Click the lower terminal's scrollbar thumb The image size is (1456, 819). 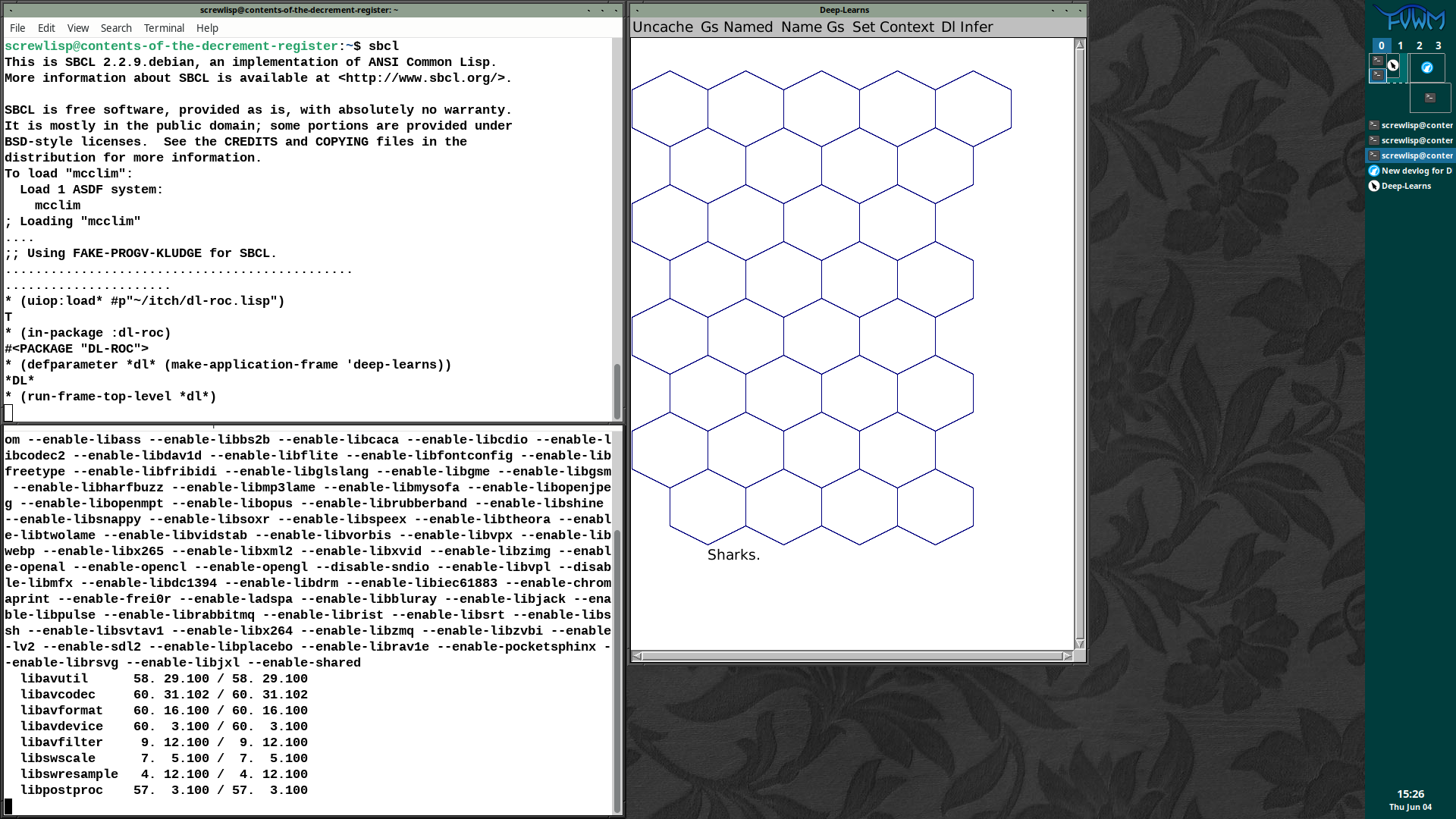pos(617,671)
